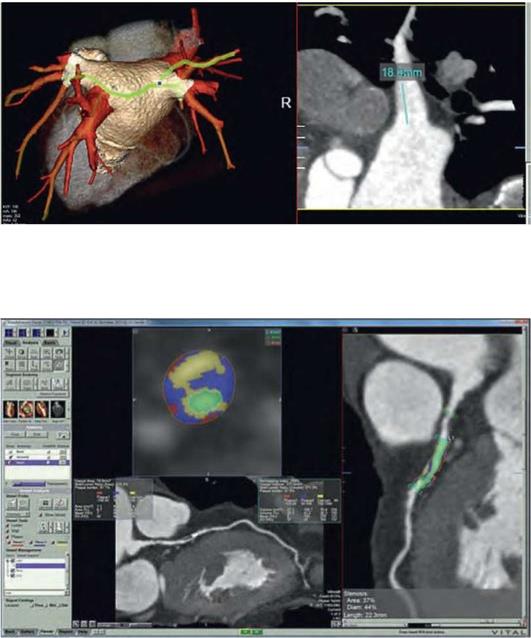Click the first Vessel Probe tool icon
This screenshot has width=531, height=638.
click(11, 504)
